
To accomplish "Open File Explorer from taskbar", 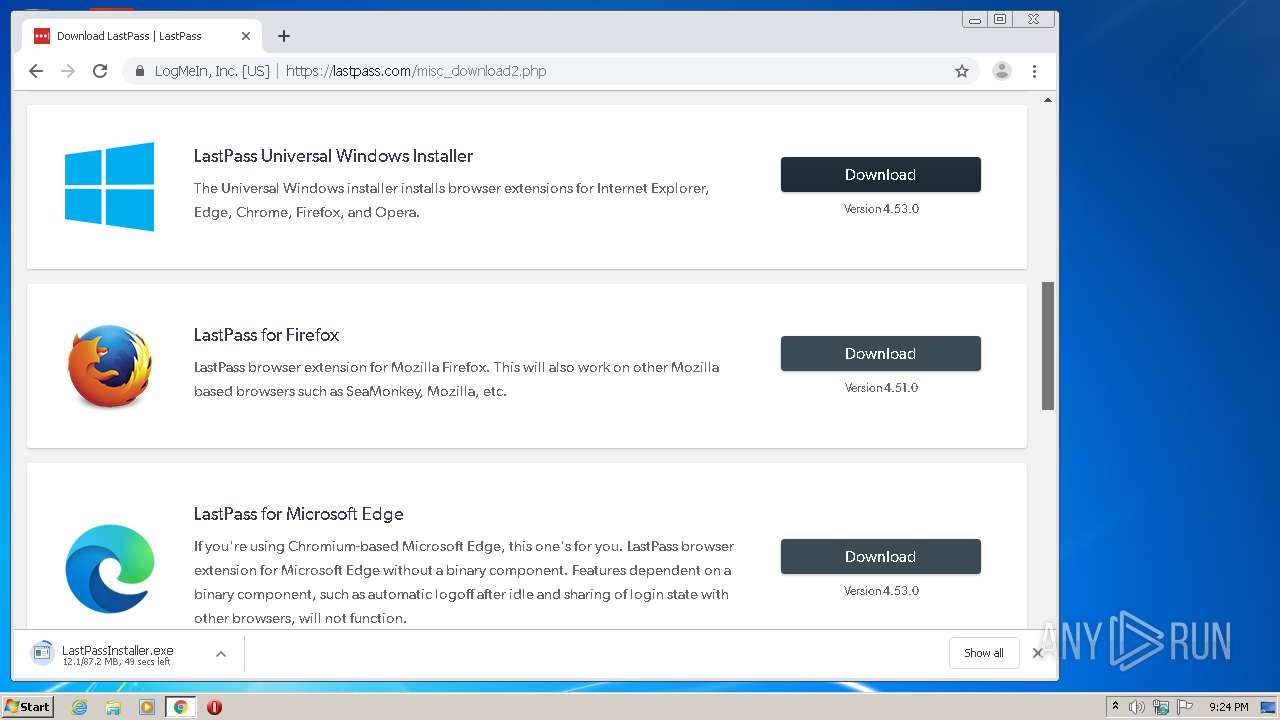I will pos(113,707).
